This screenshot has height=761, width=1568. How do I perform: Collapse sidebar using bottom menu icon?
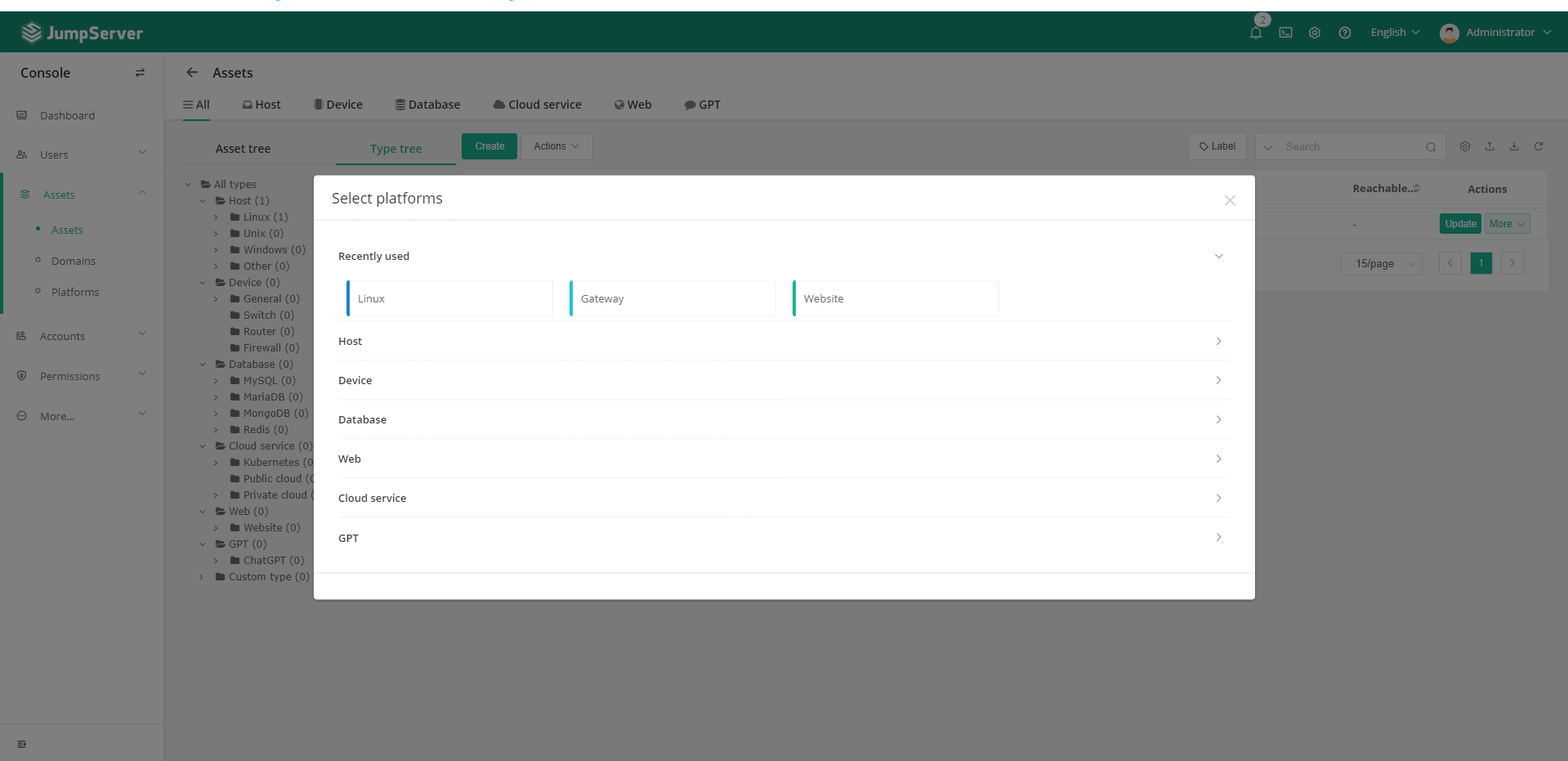click(22, 744)
